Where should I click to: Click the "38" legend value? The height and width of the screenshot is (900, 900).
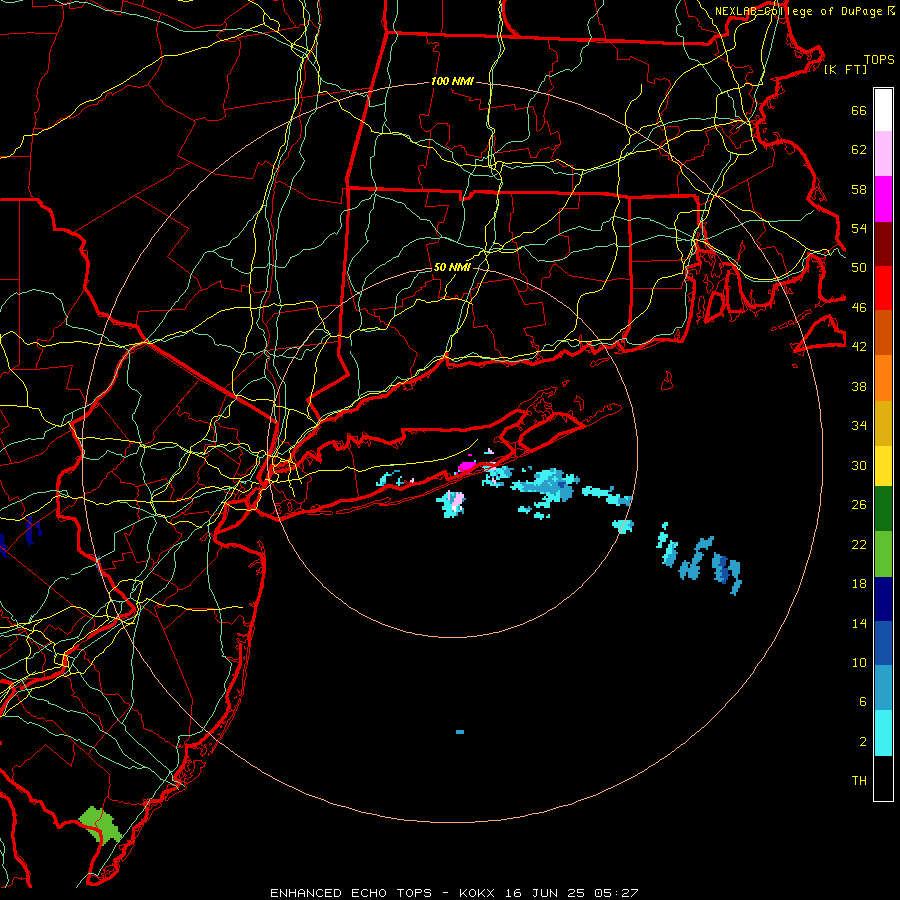pos(859,386)
